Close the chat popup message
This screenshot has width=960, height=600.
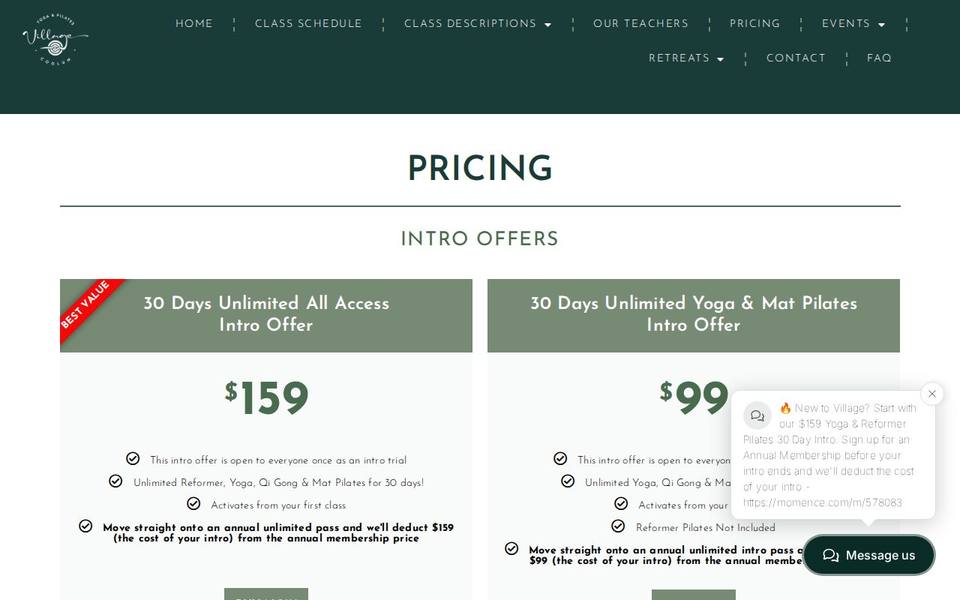(x=932, y=394)
